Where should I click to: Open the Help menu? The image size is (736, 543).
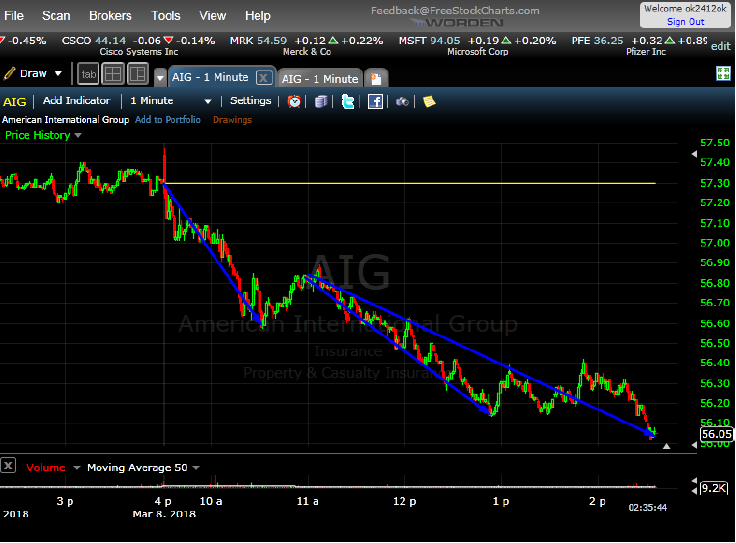click(258, 16)
